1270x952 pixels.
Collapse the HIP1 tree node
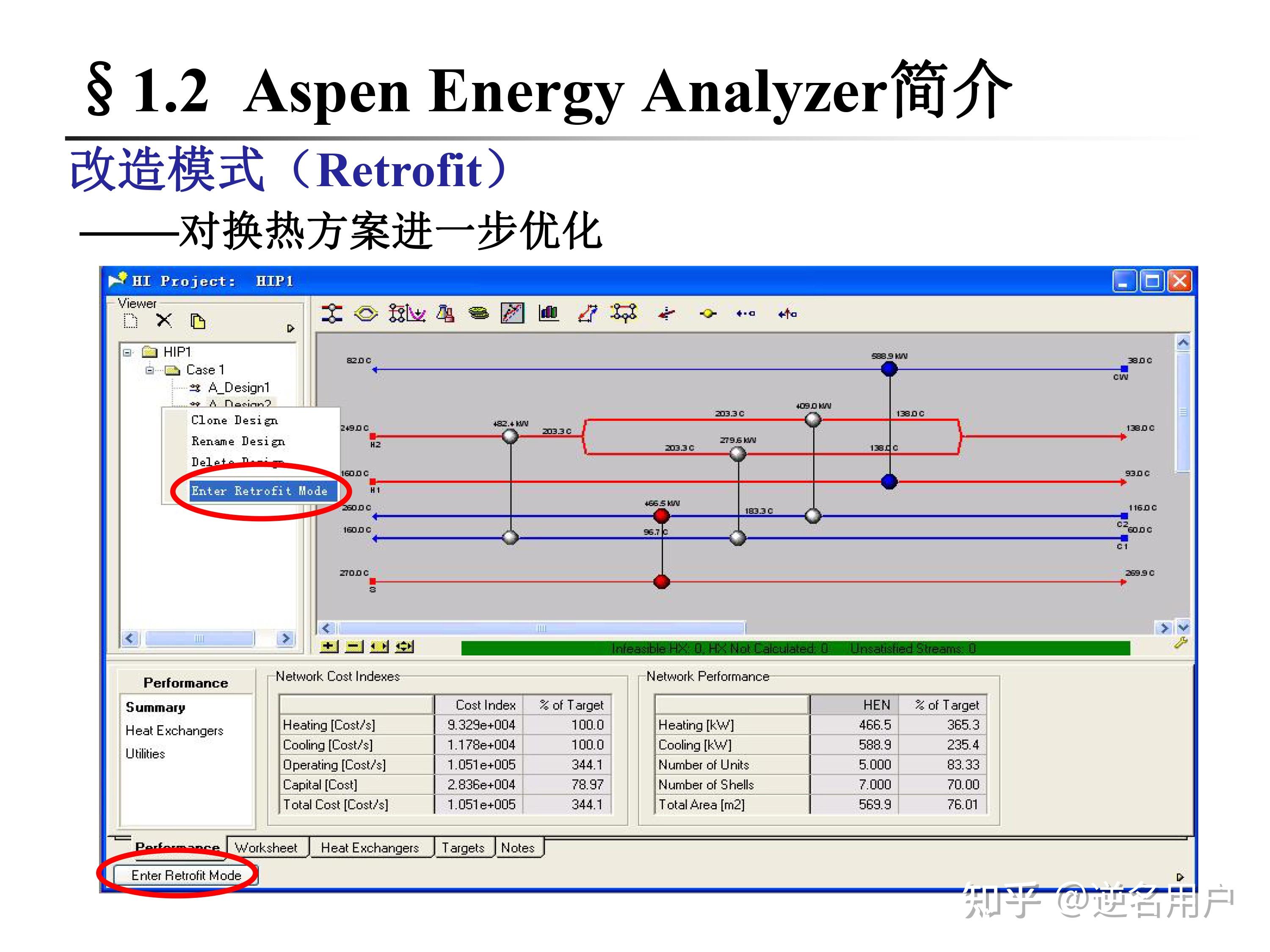click(127, 352)
